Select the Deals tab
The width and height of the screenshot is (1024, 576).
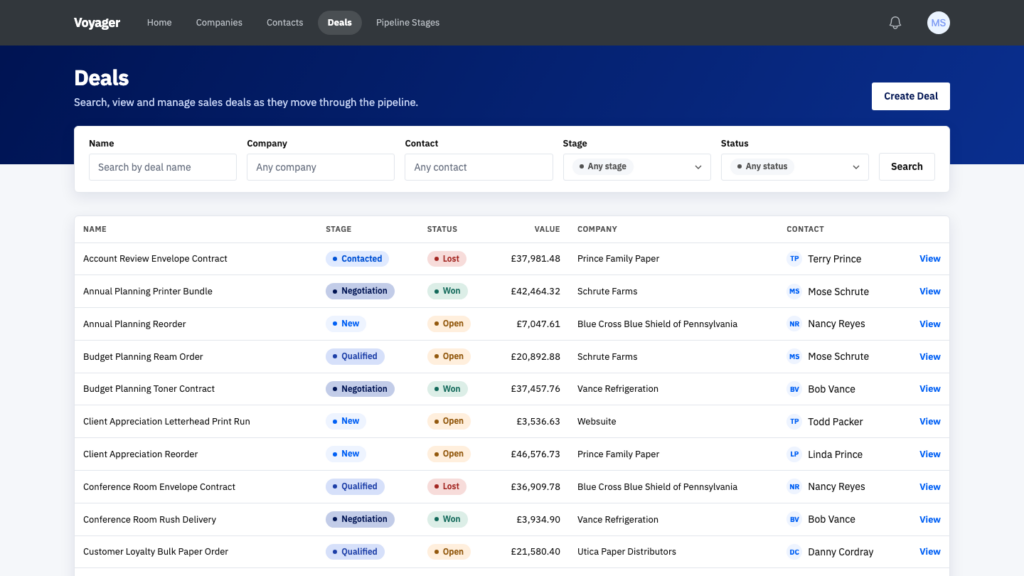pyautogui.click(x=340, y=23)
